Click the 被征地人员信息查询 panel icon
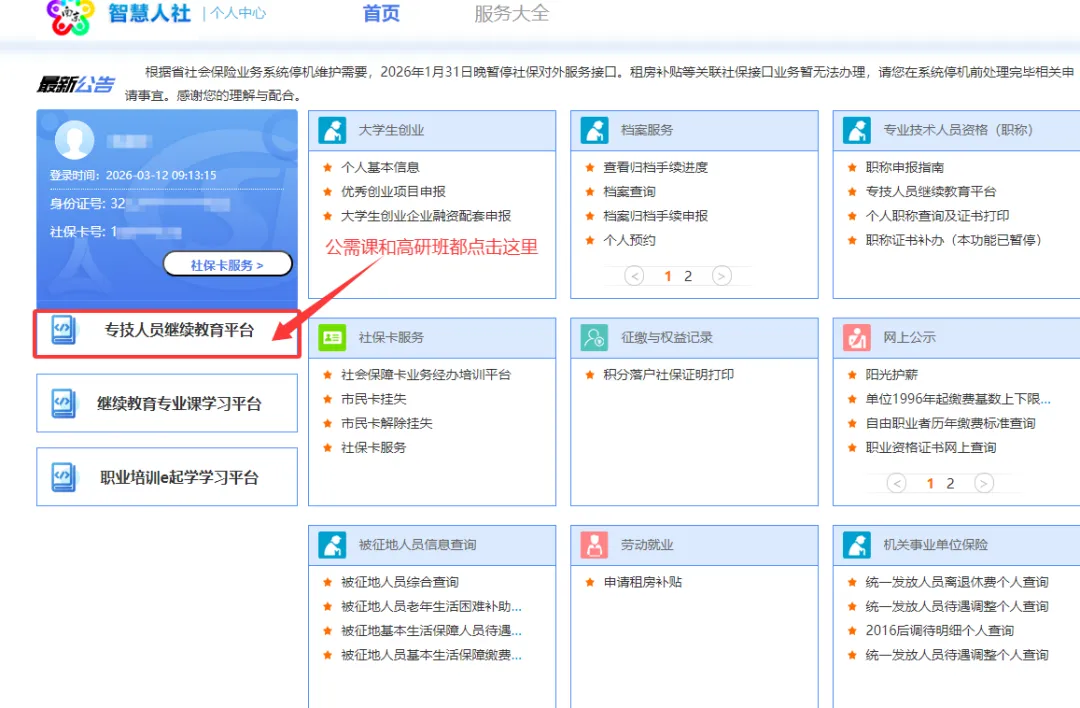The width and height of the screenshot is (1080, 708). point(332,545)
